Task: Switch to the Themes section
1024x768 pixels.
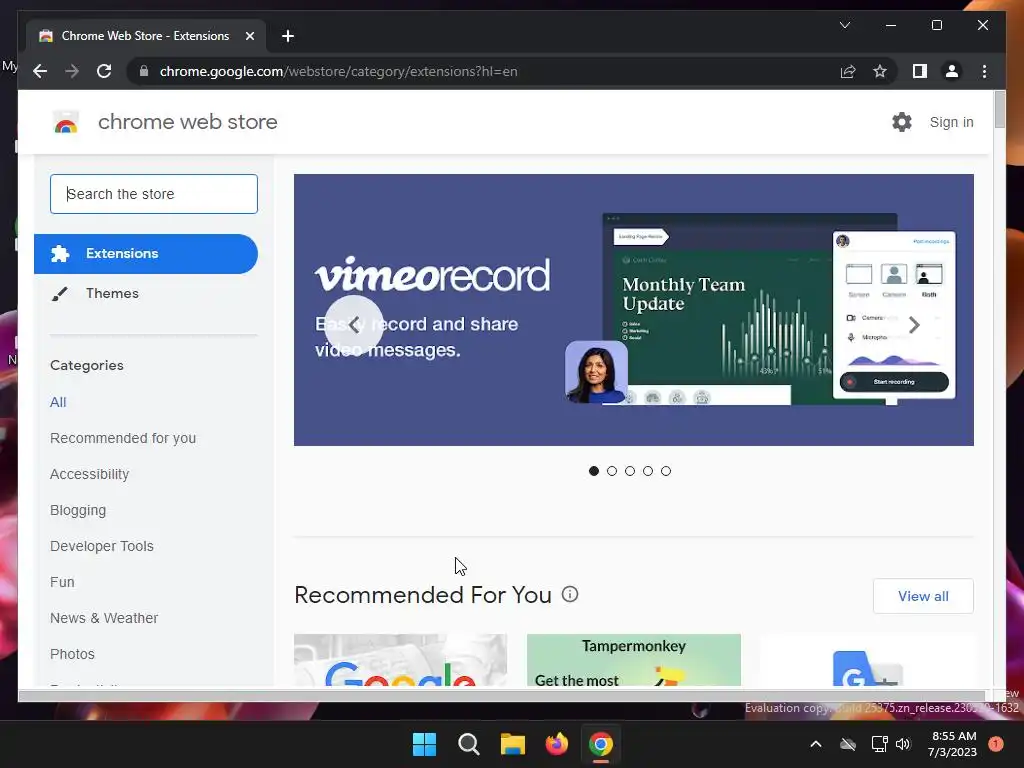Action: pos(112,293)
